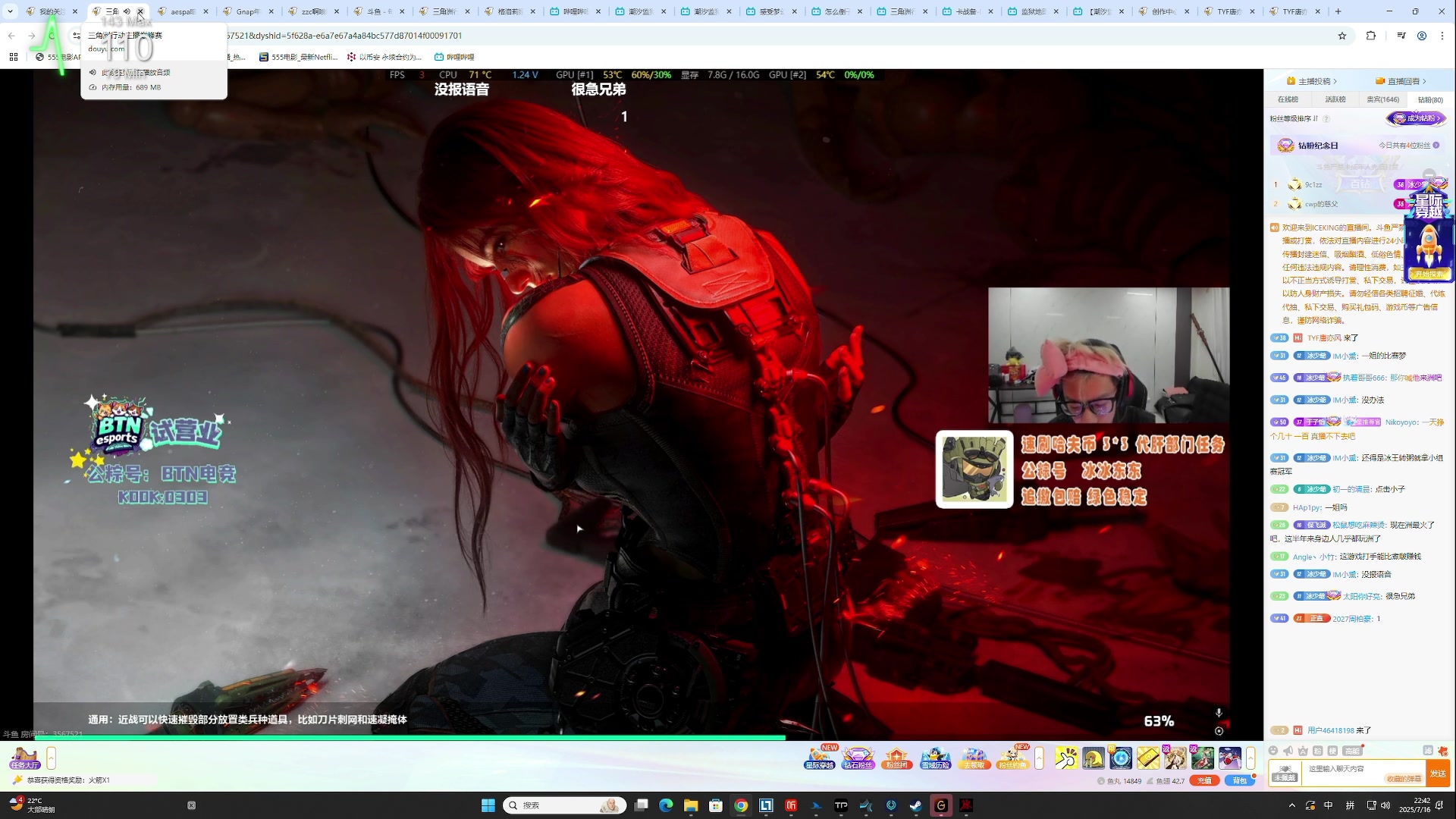This screenshot has height=819, width=1456.
Task: Click the Windows Start button
Action: 488,805
